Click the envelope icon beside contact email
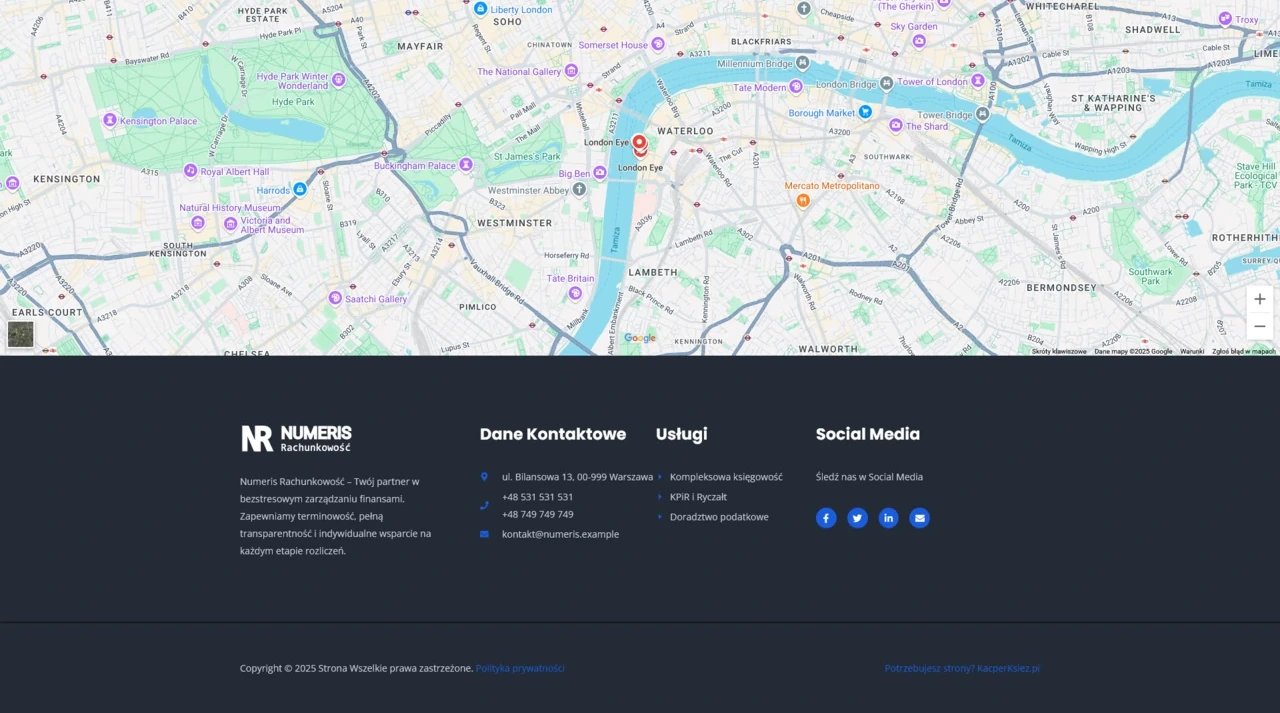Viewport: 1280px width, 713px height. click(484, 534)
